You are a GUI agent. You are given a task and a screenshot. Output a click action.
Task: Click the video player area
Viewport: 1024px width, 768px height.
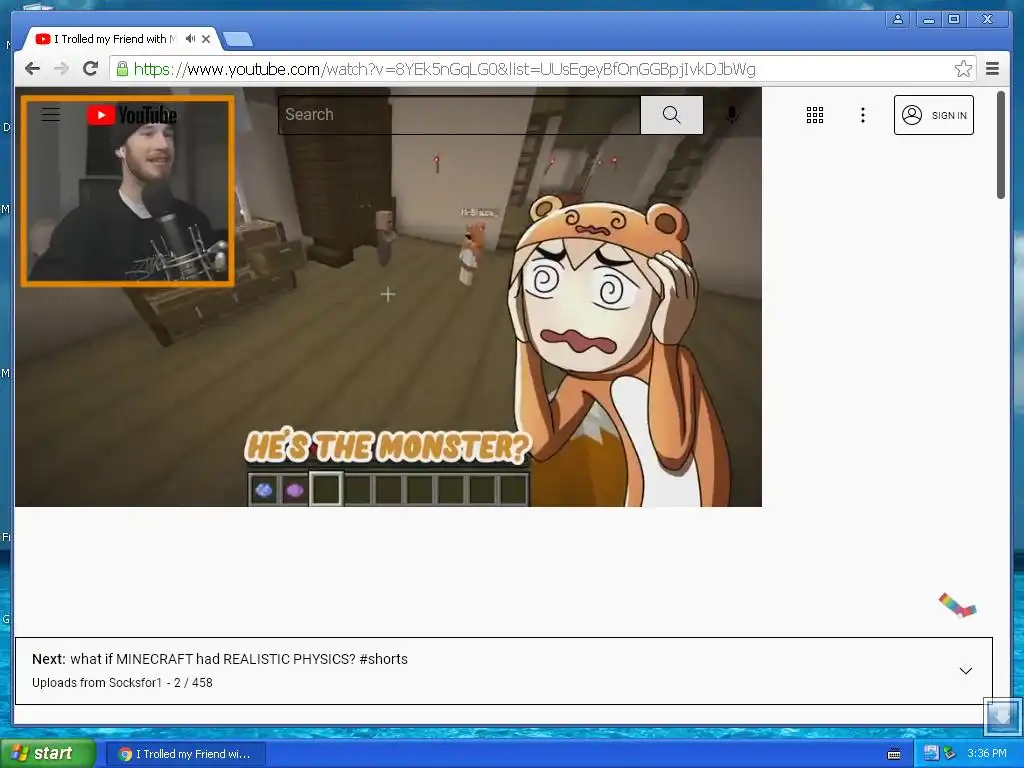click(388, 297)
